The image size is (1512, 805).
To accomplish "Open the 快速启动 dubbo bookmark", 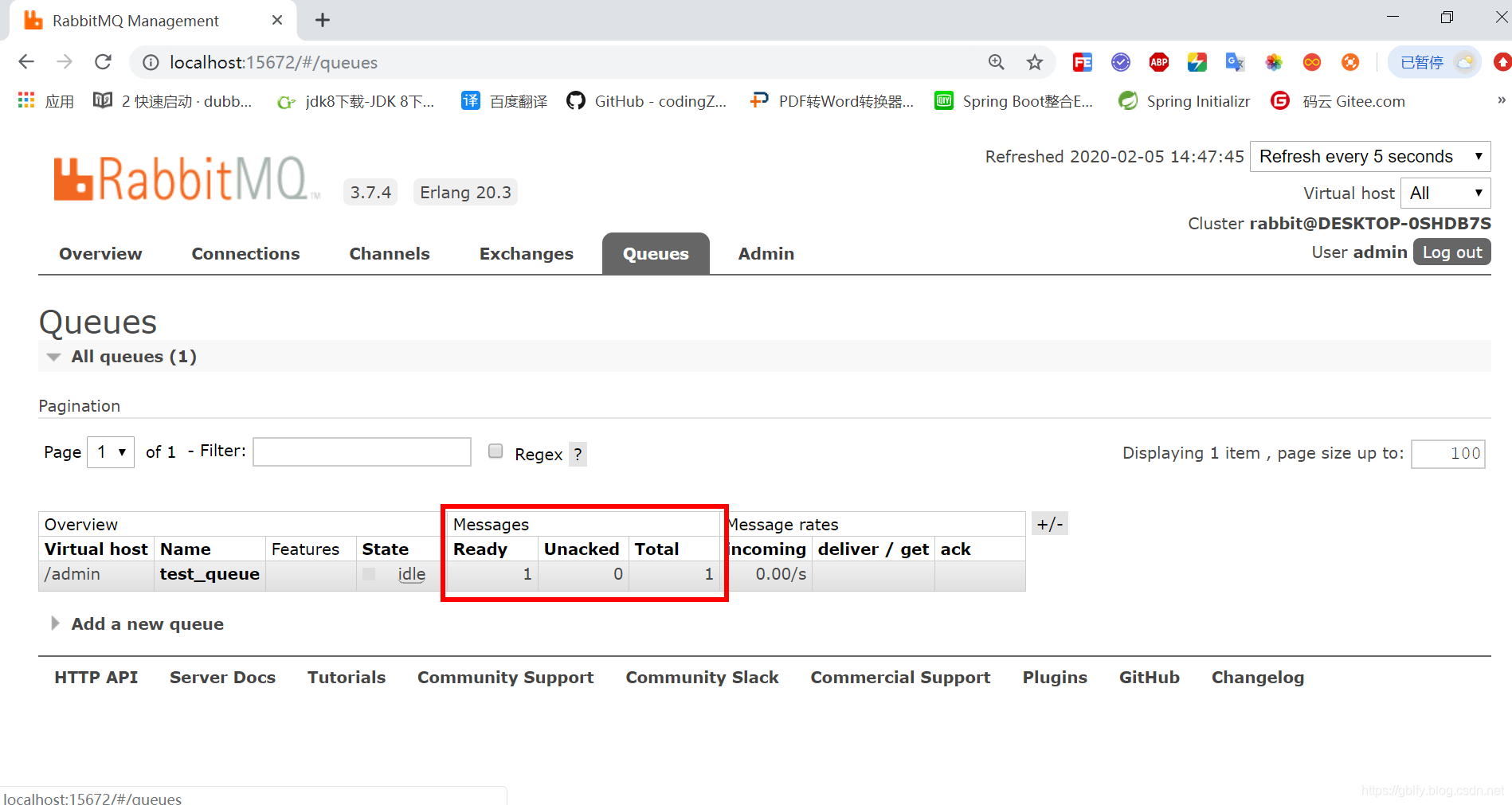I will tap(173, 101).
